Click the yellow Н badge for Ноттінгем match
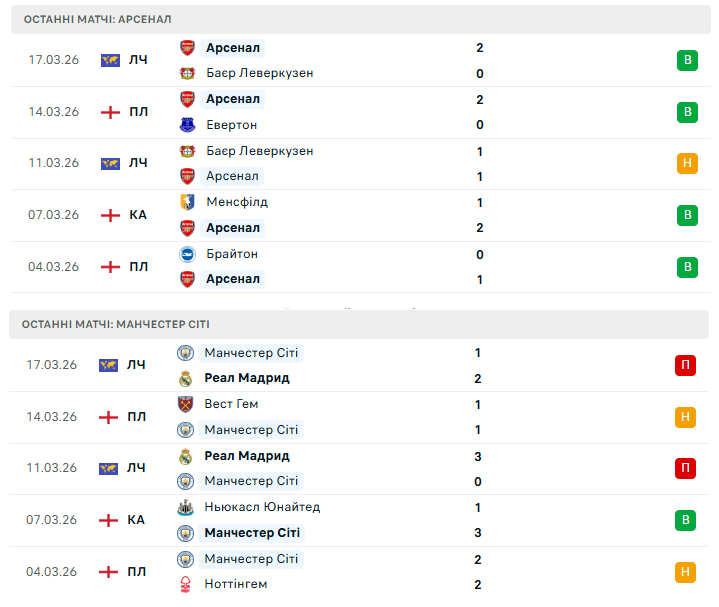 pyautogui.click(x=685, y=572)
